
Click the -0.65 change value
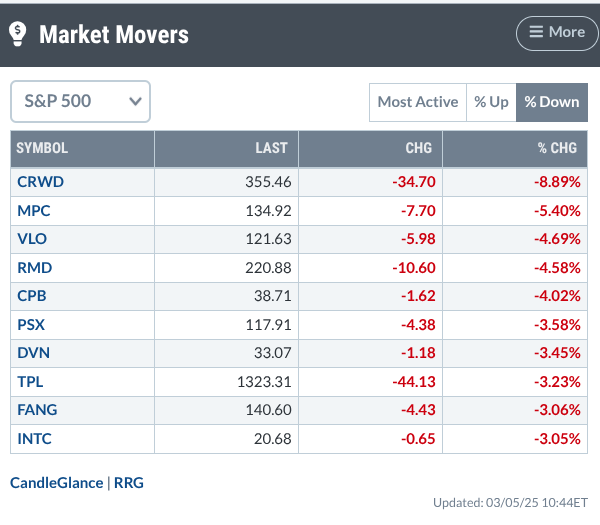coord(418,439)
